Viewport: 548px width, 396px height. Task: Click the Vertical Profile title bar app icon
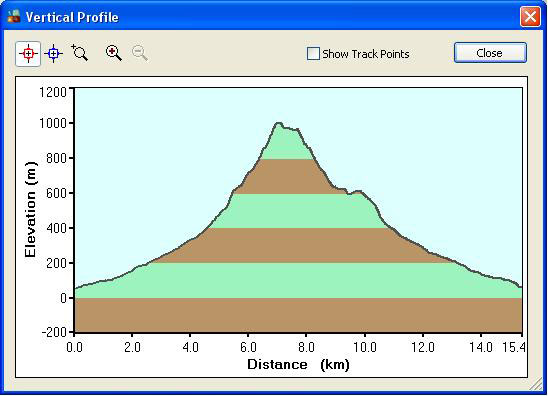point(14,16)
